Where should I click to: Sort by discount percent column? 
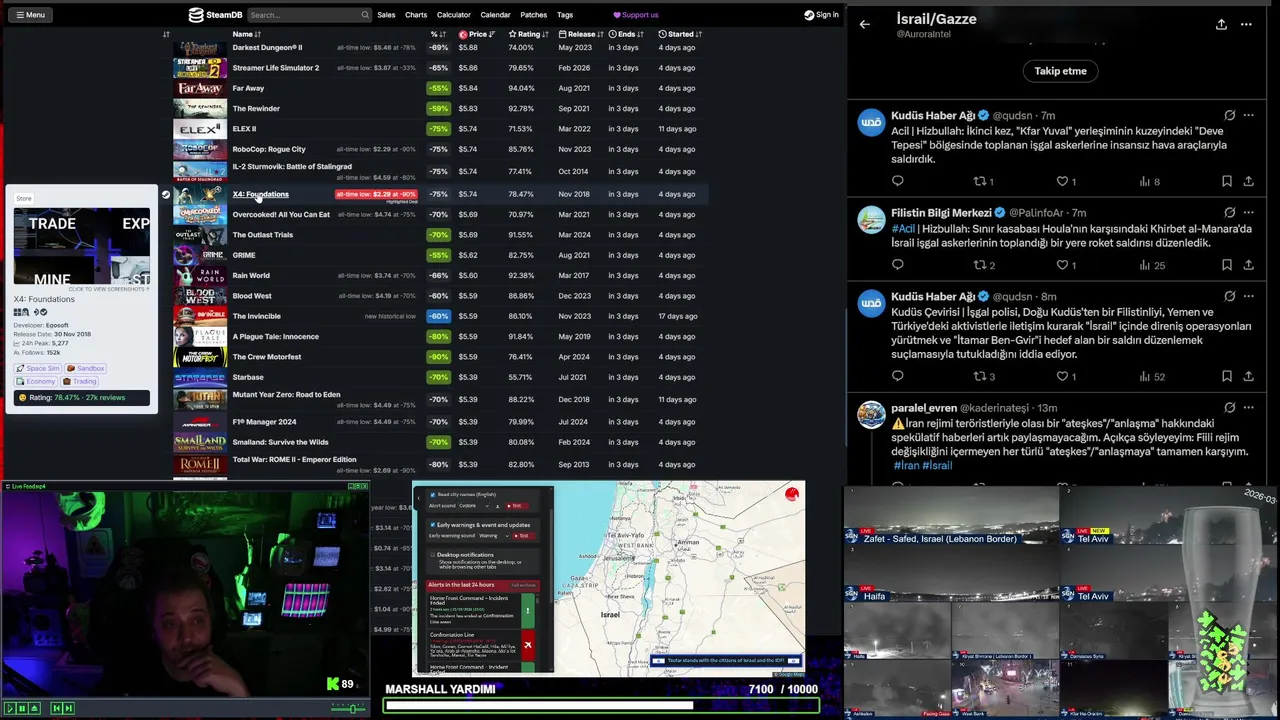437,34
